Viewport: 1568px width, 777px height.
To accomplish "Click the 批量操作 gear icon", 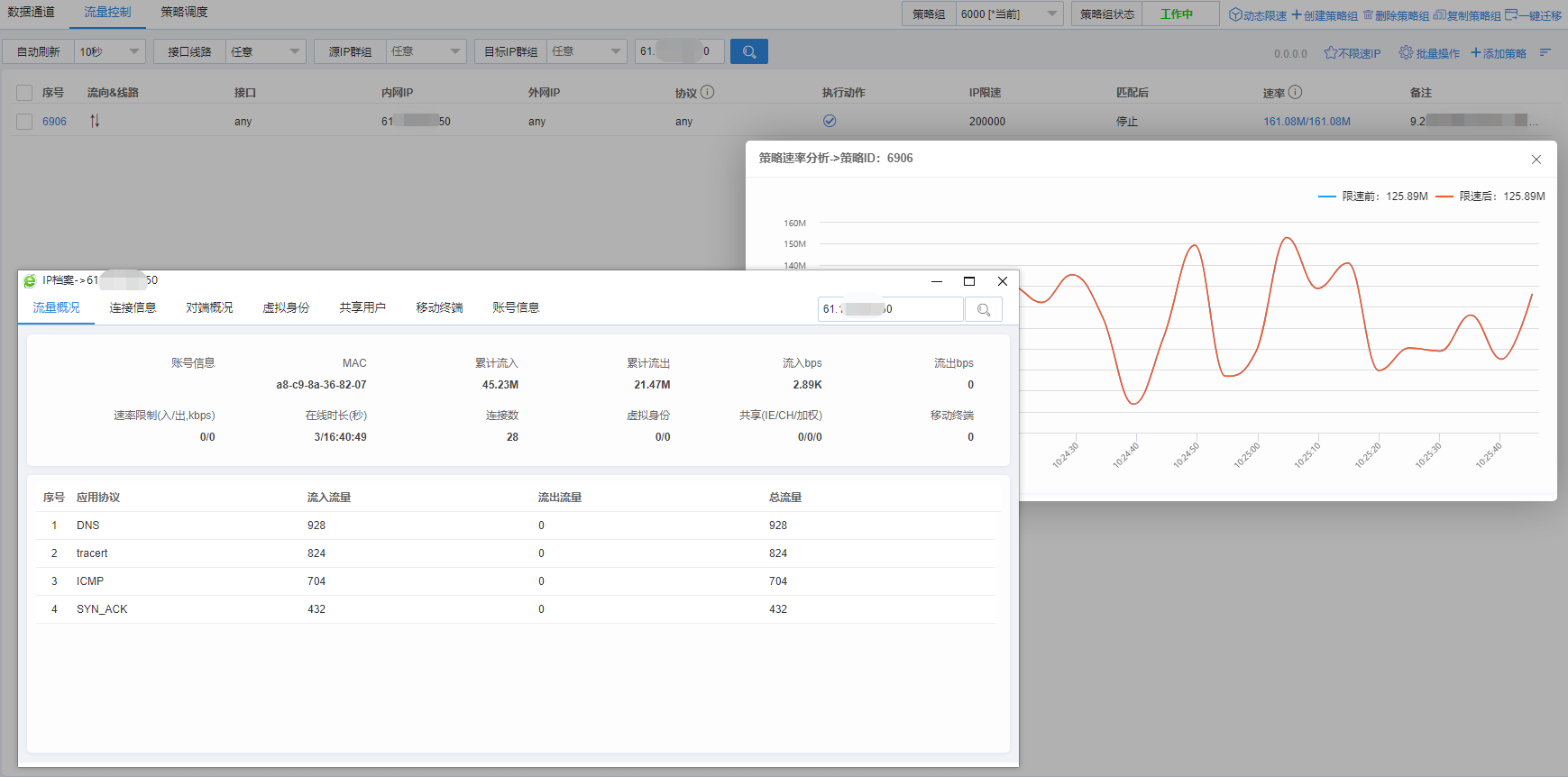I will [1406, 52].
